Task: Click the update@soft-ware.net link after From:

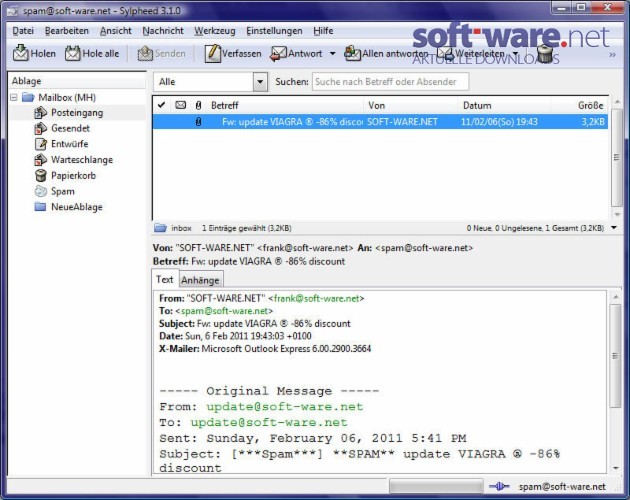Action: tap(284, 407)
